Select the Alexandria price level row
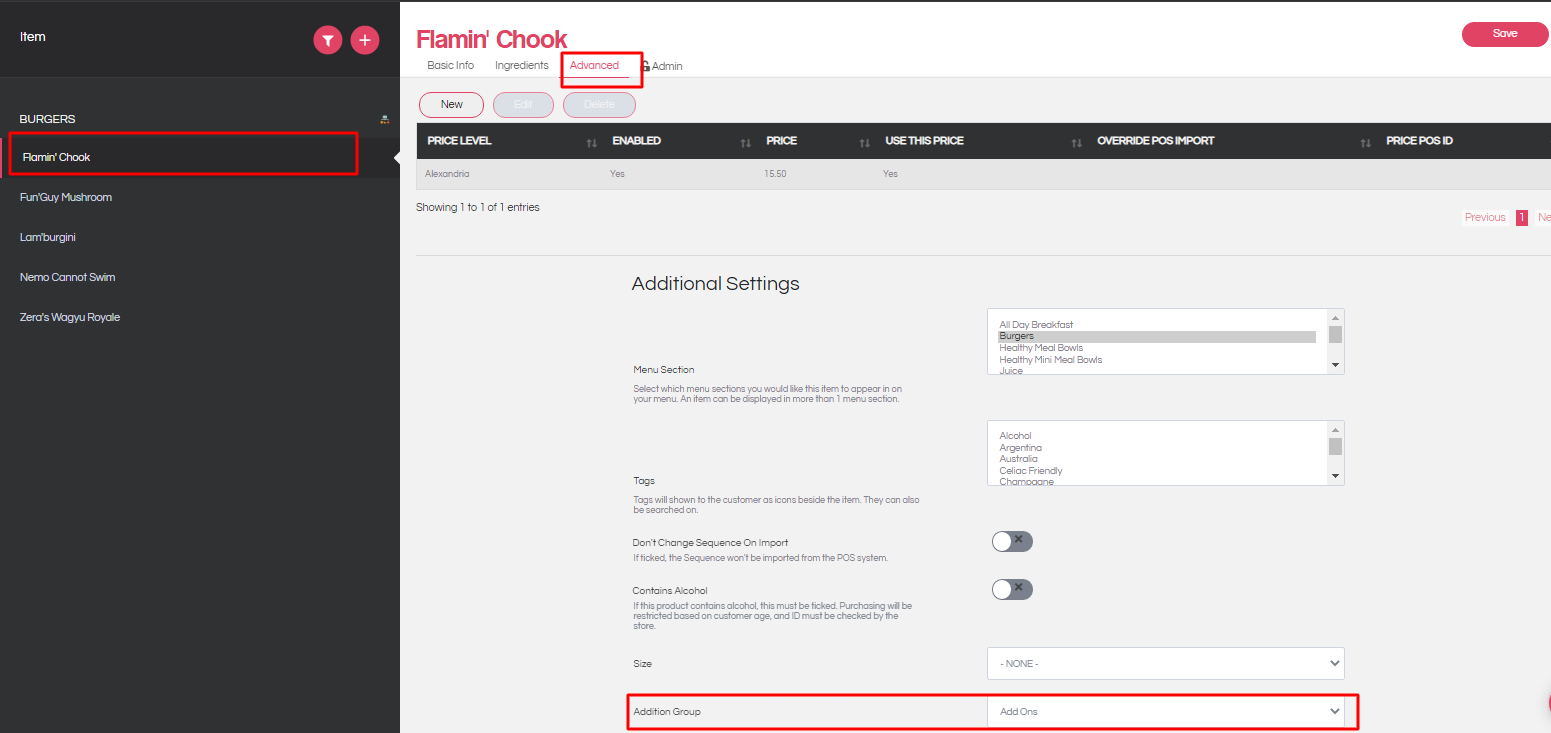This screenshot has width=1551, height=733. (983, 174)
